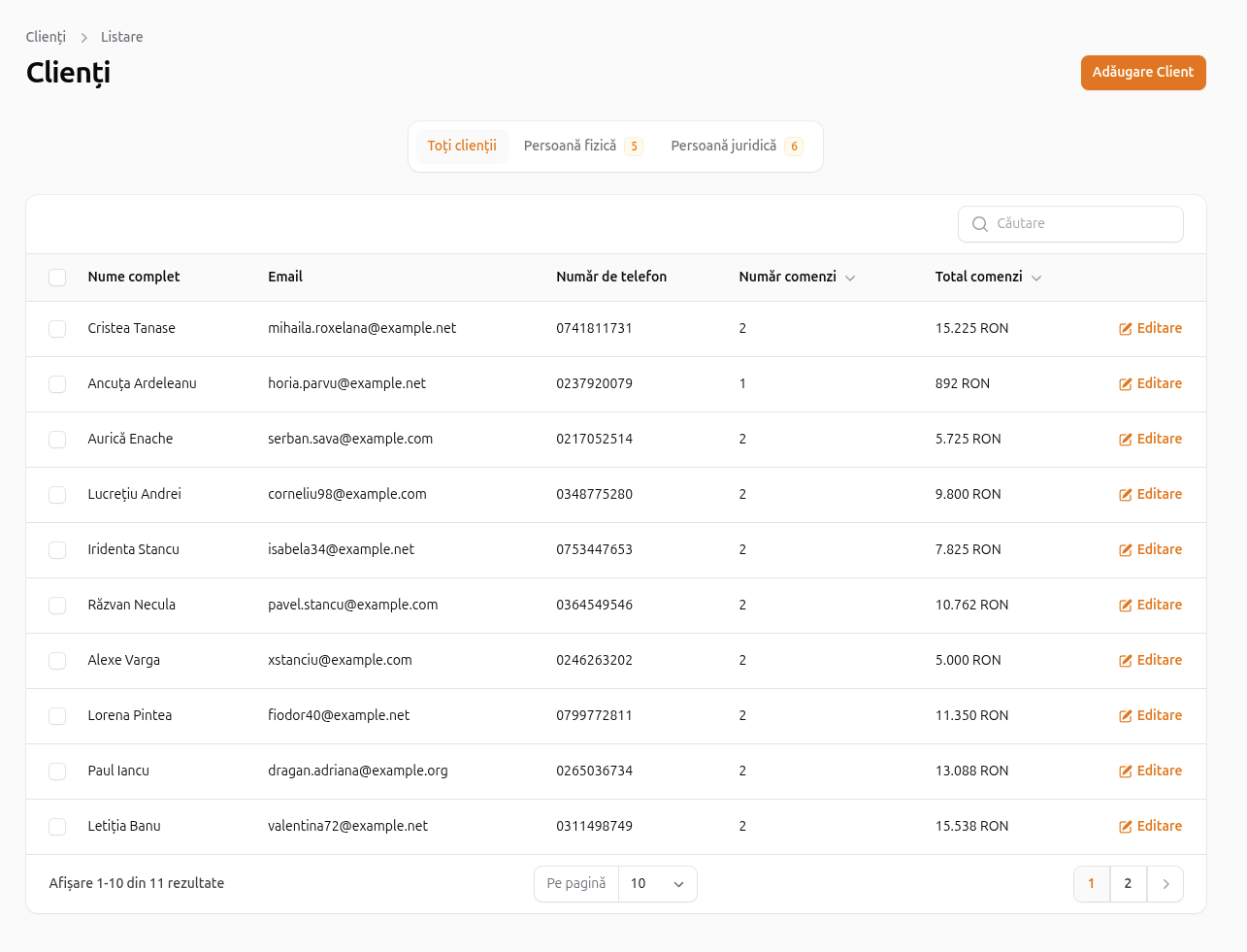Go to next page using arrow icon

(x=1165, y=884)
